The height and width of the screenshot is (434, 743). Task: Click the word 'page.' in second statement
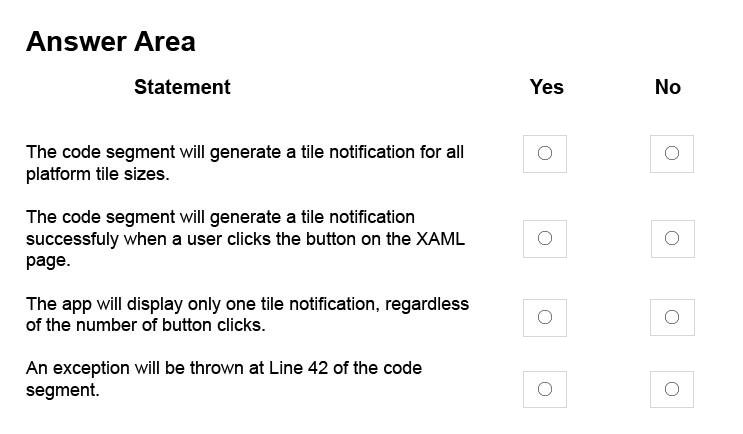click(x=48, y=261)
